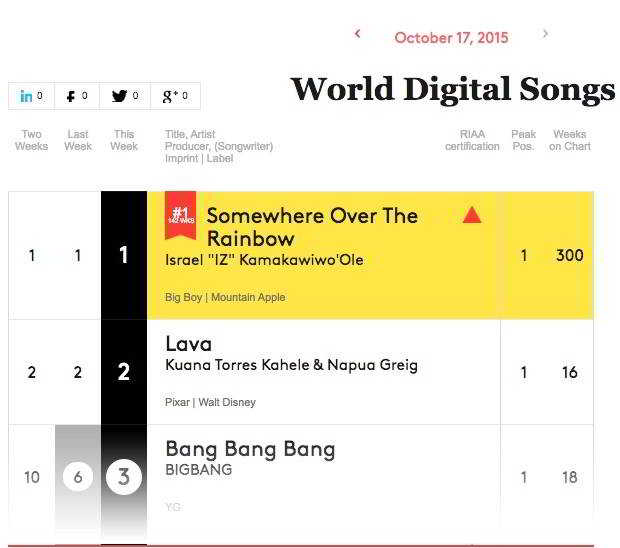Open the October 17, 2015 date picker
This screenshot has width=620, height=548.
[x=451, y=38]
